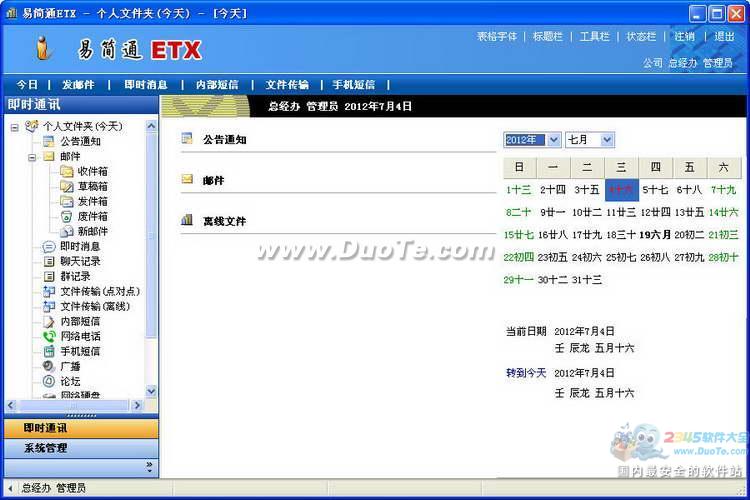The width and height of the screenshot is (750, 500).
Task: Open 文件传输 in the menu bar
Action: pyautogui.click(x=287, y=85)
